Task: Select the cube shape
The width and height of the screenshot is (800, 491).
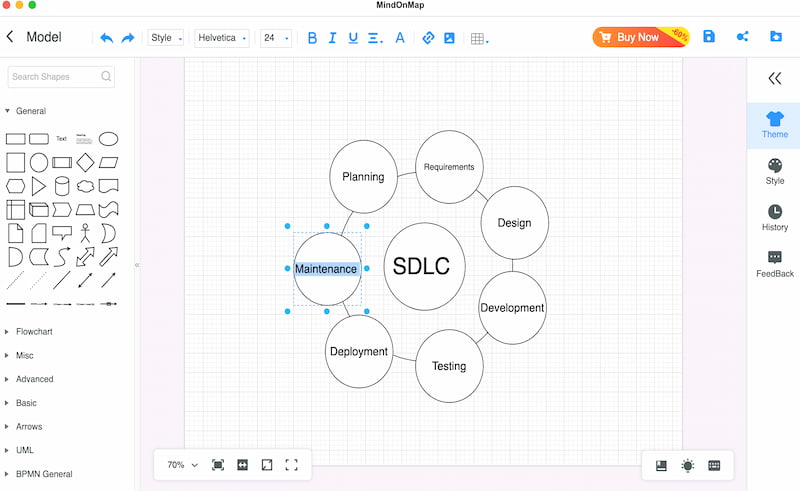Action: [39, 210]
